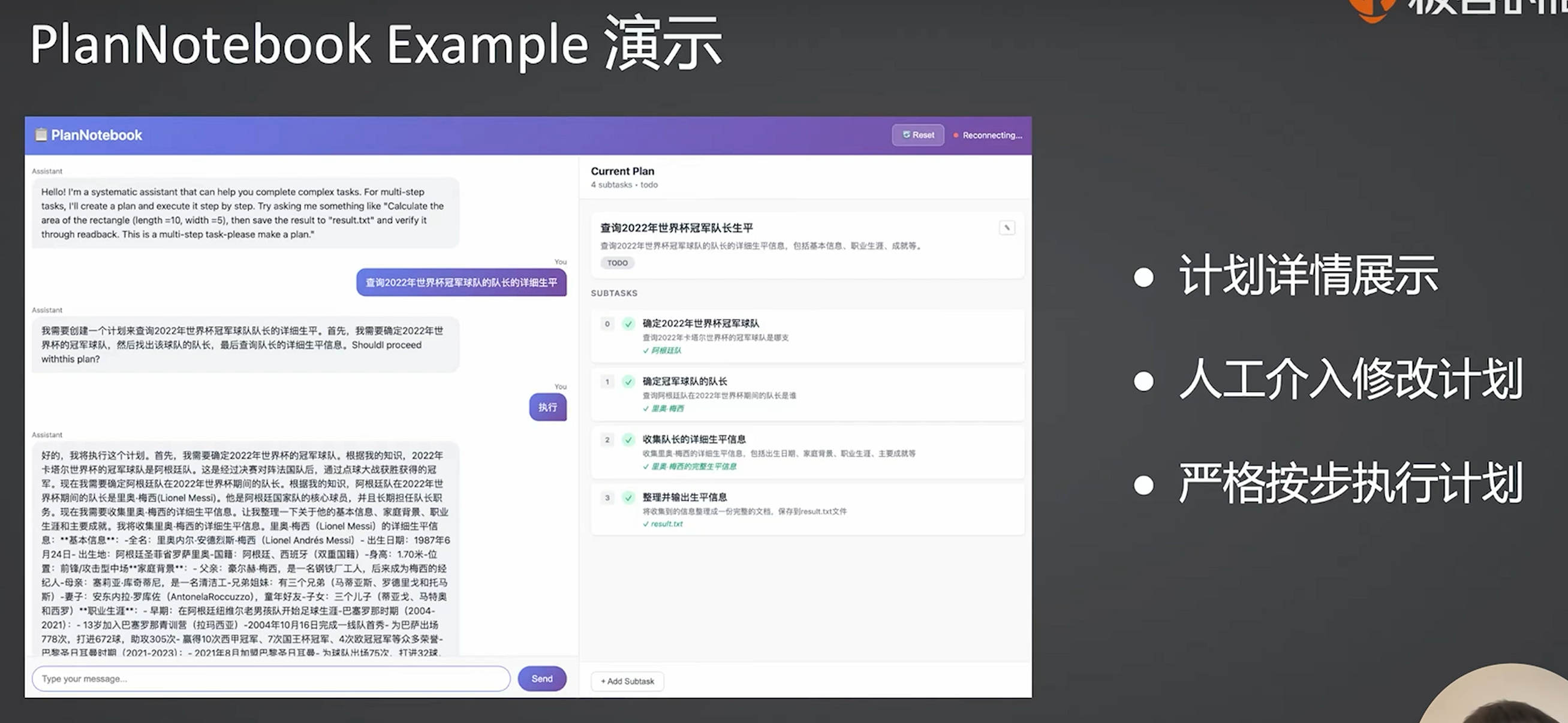Click assistant message starting 我需要创建一个计划

coord(245,345)
